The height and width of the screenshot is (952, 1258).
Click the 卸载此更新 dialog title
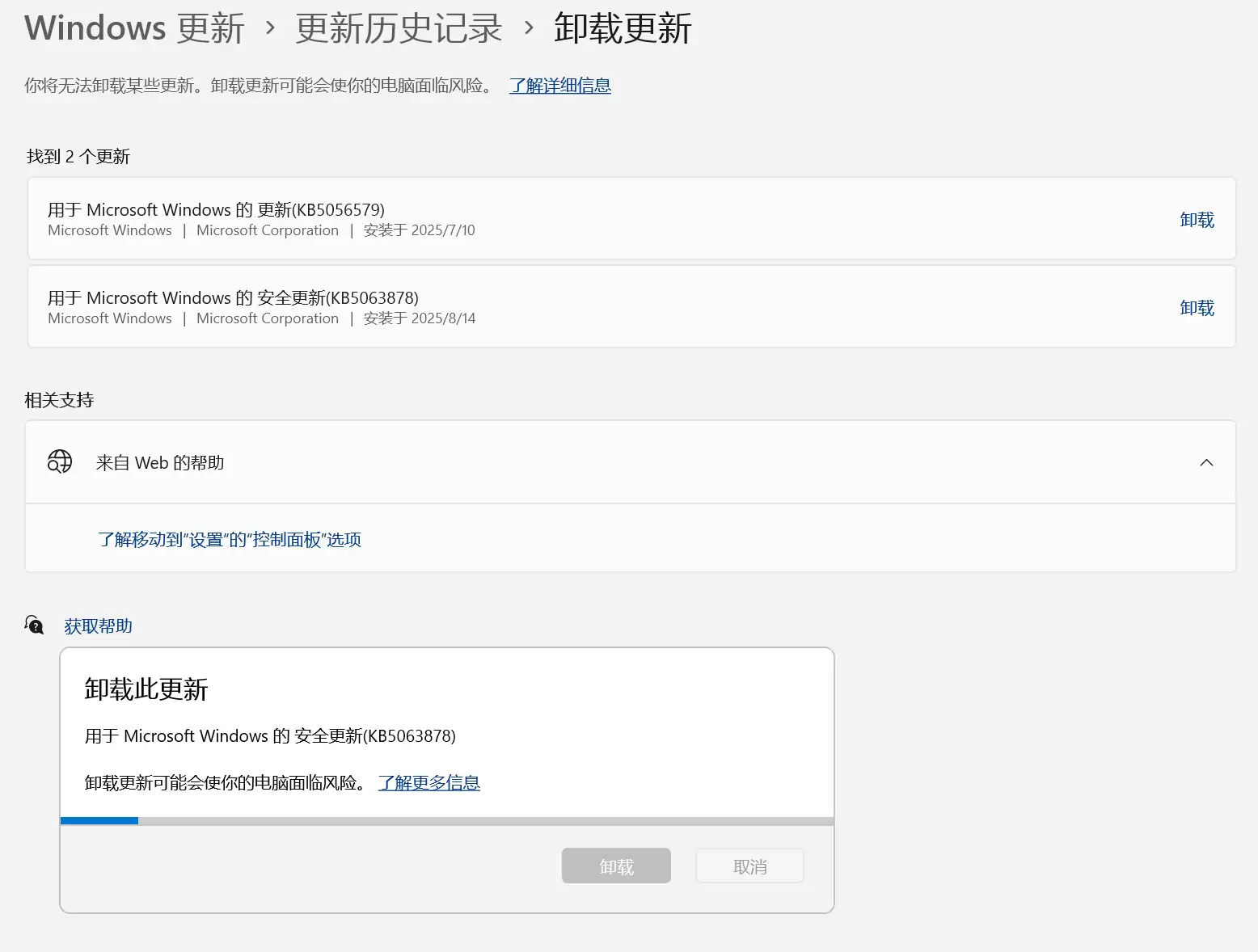coord(146,689)
